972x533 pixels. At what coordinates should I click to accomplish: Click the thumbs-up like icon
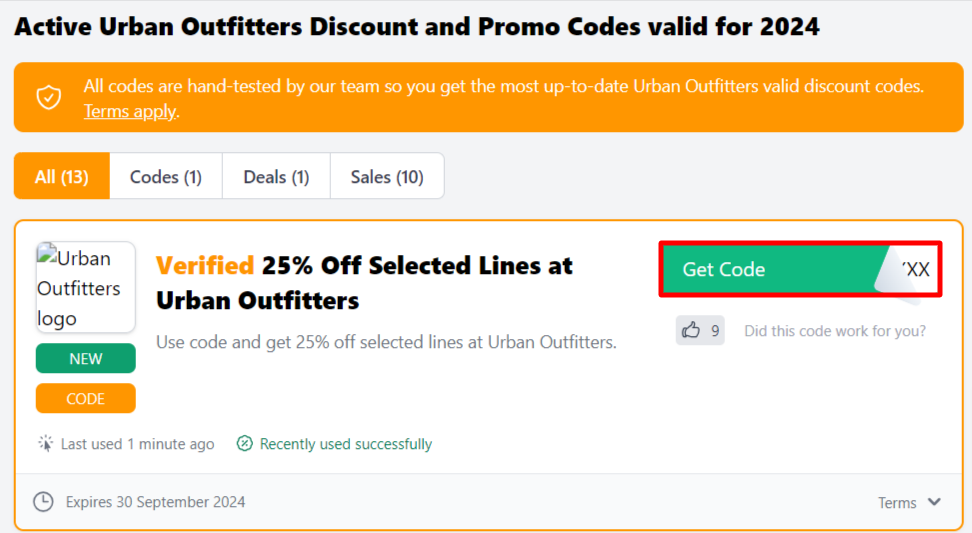690,330
